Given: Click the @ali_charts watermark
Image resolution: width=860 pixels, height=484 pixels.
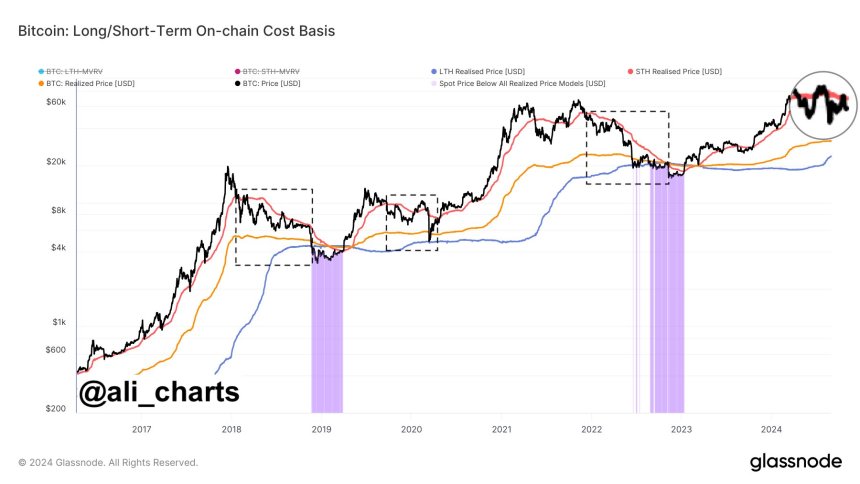Looking at the screenshot, I should (x=158, y=392).
